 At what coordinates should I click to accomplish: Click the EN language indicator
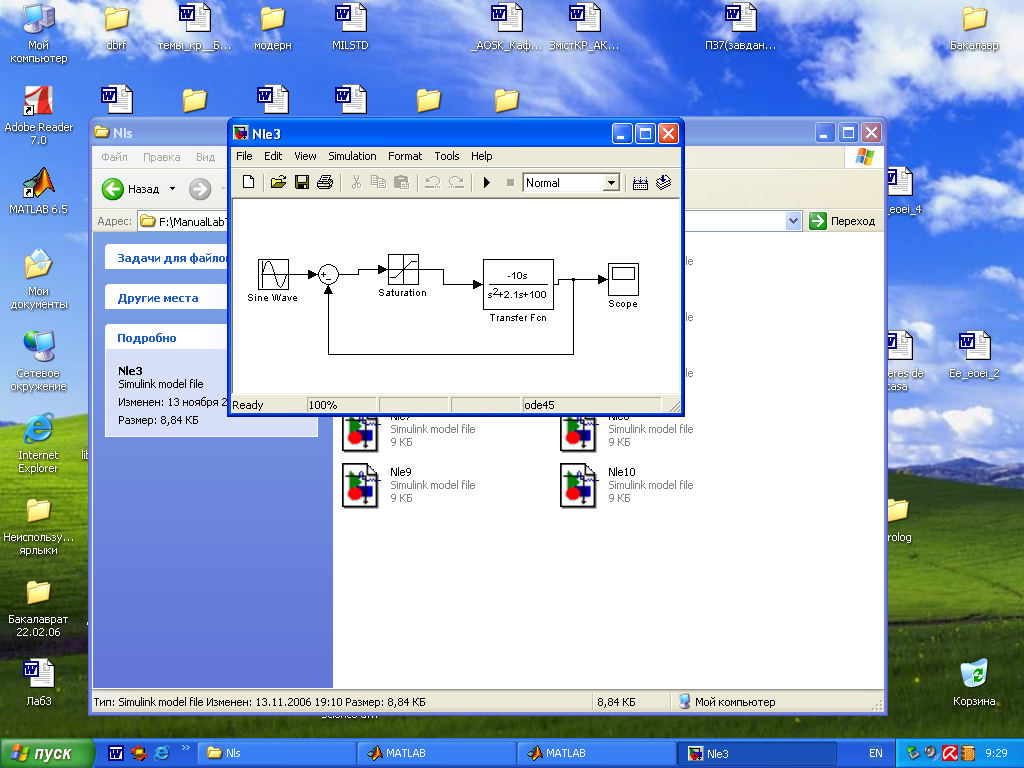pyautogui.click(x=876, y=754)
